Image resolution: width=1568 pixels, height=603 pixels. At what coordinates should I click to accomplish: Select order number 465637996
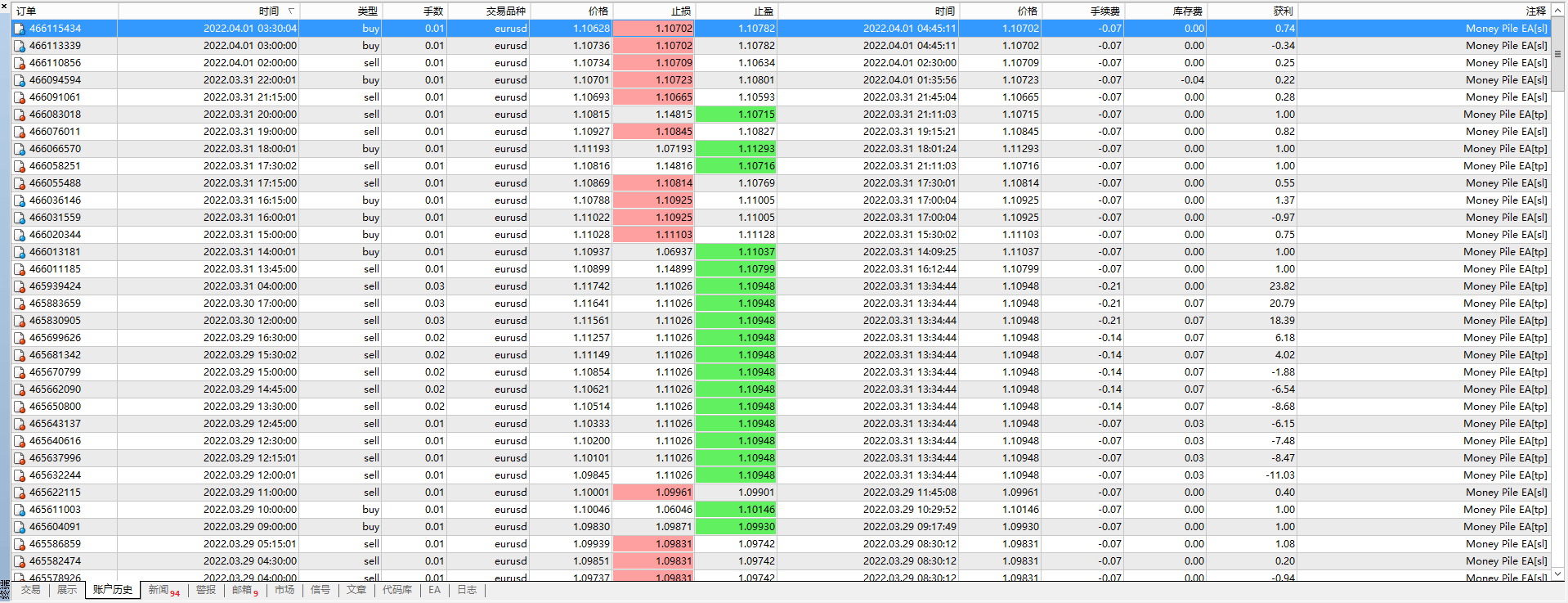[55, 458]
